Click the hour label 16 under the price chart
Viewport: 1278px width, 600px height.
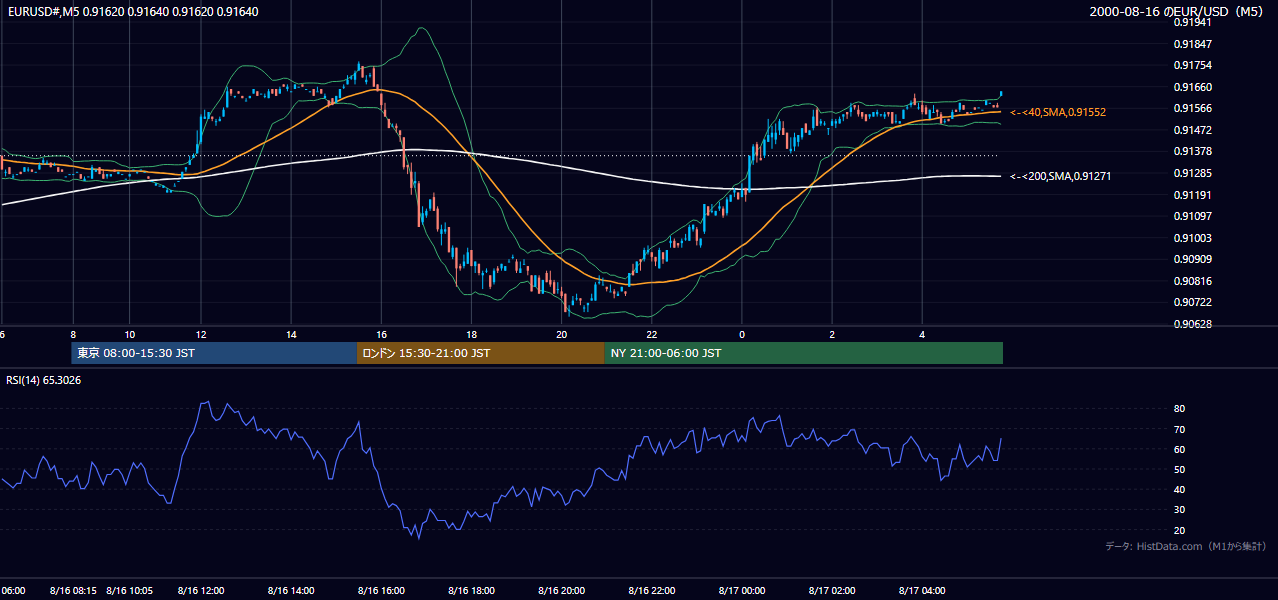pos(381,334)
